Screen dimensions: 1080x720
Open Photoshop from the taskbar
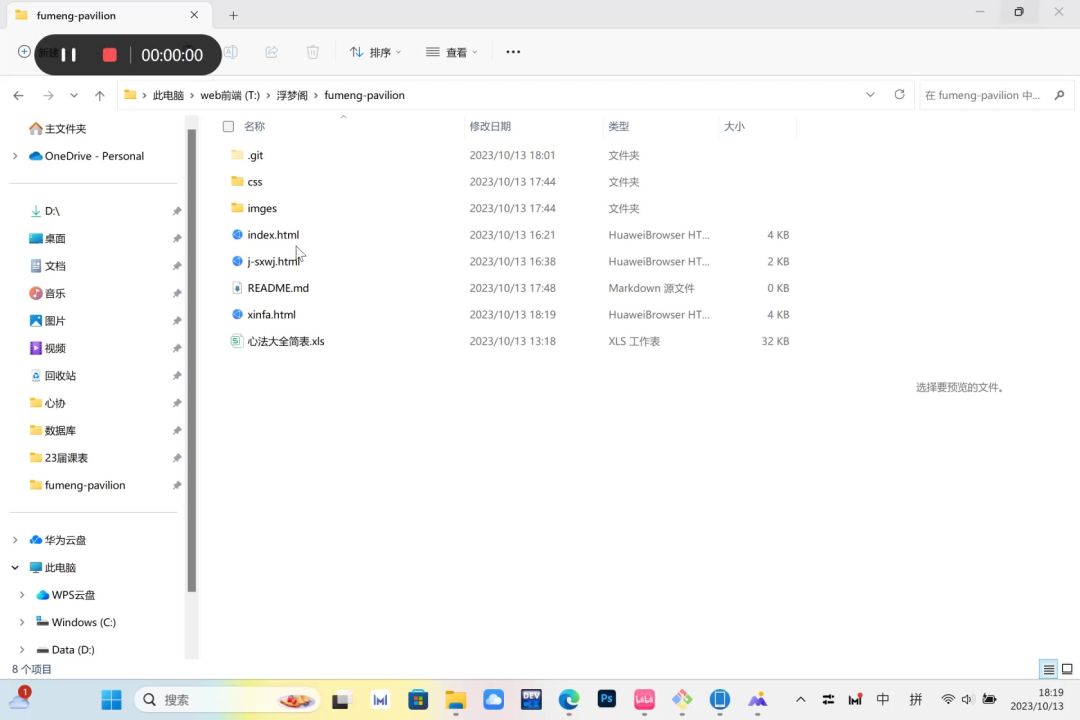click(x=606, y=699)
